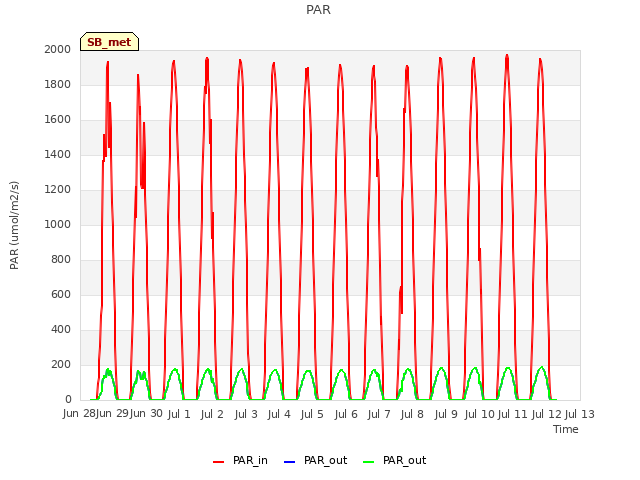This screenshot has width=640, height=480.
Task: Click the 1600 y-axis tick label
Action: (x=58, y=120)
